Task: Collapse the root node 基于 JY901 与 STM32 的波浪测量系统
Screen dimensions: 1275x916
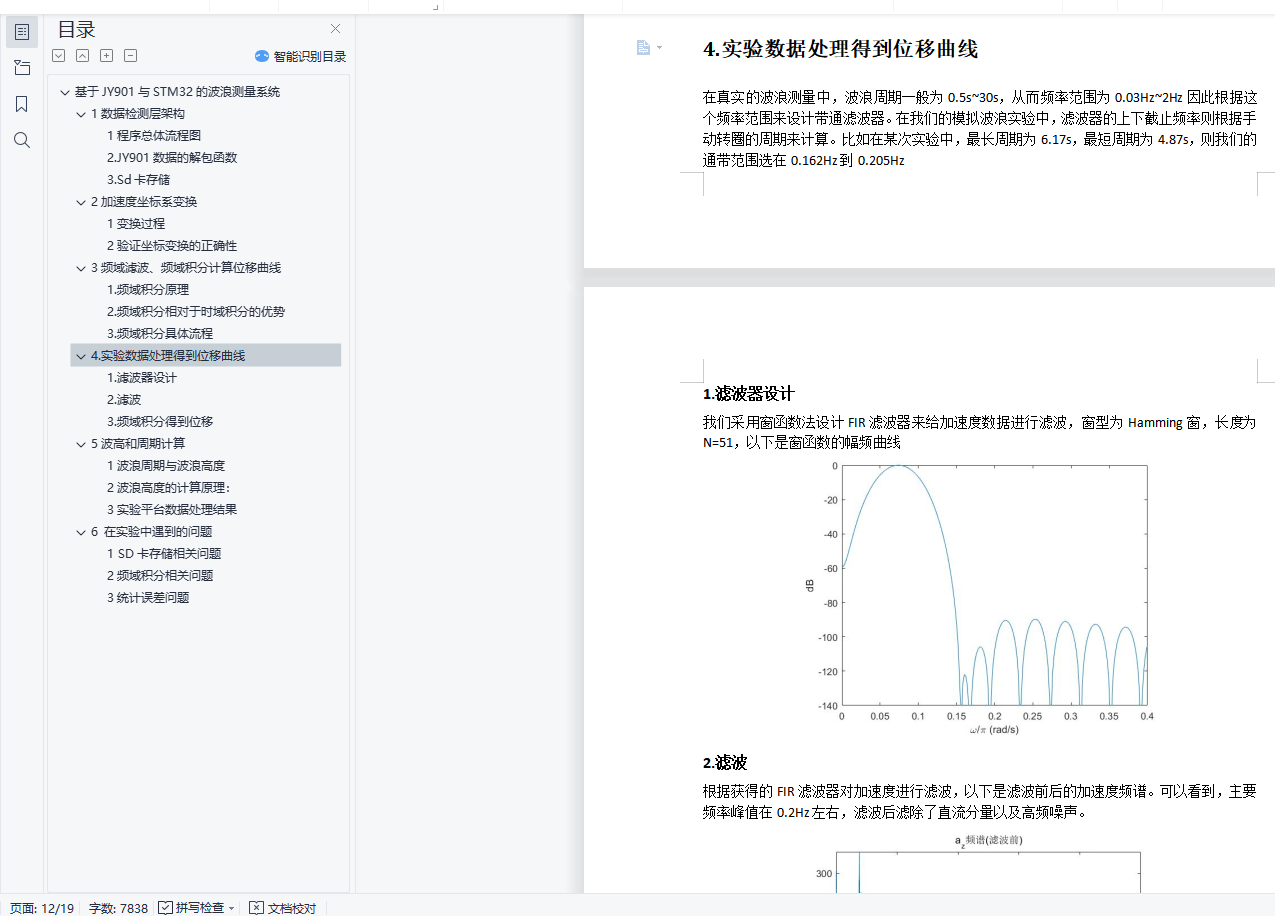Action: coord(65,92)
